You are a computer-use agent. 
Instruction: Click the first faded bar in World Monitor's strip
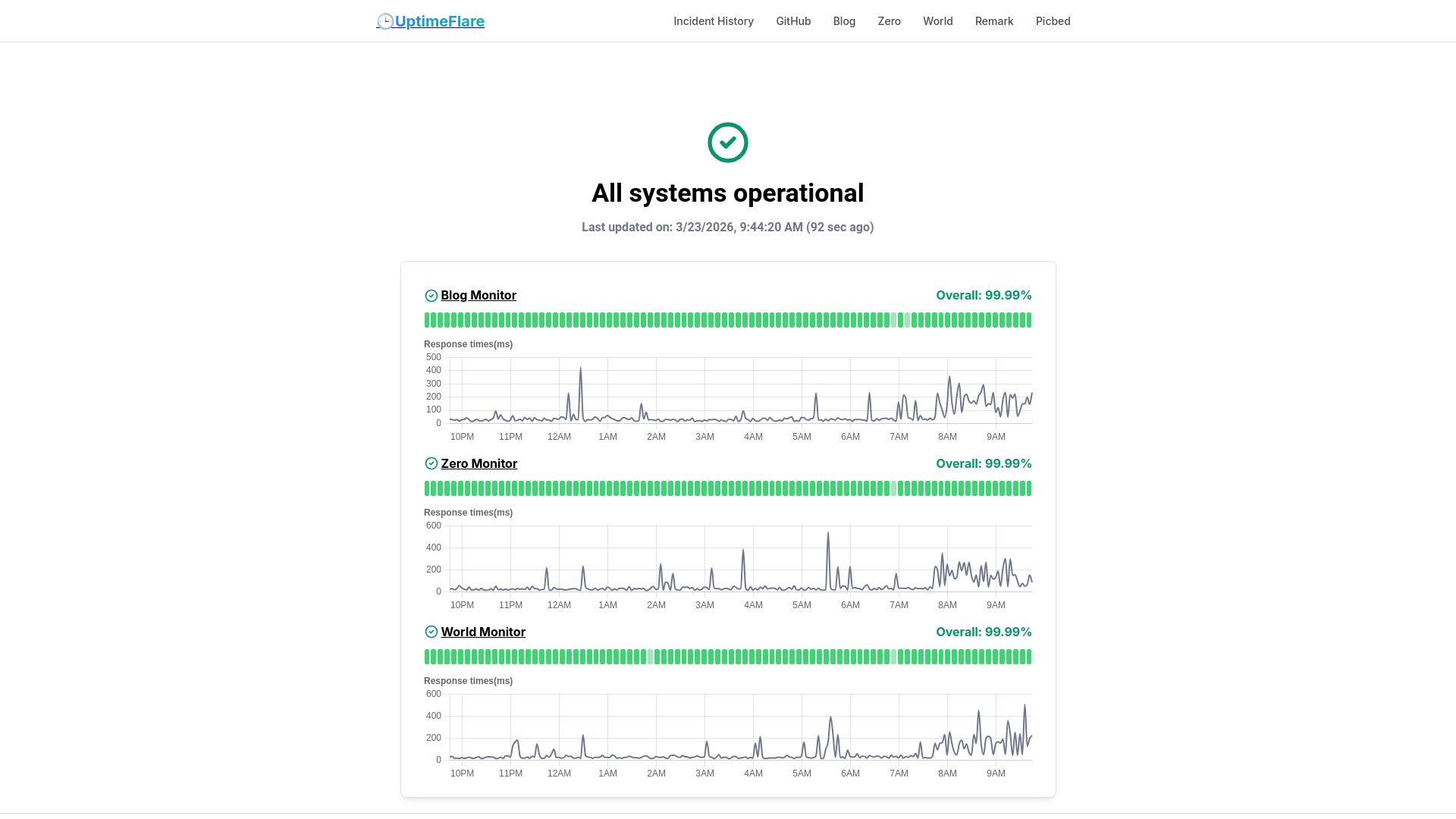coord(650,657)
